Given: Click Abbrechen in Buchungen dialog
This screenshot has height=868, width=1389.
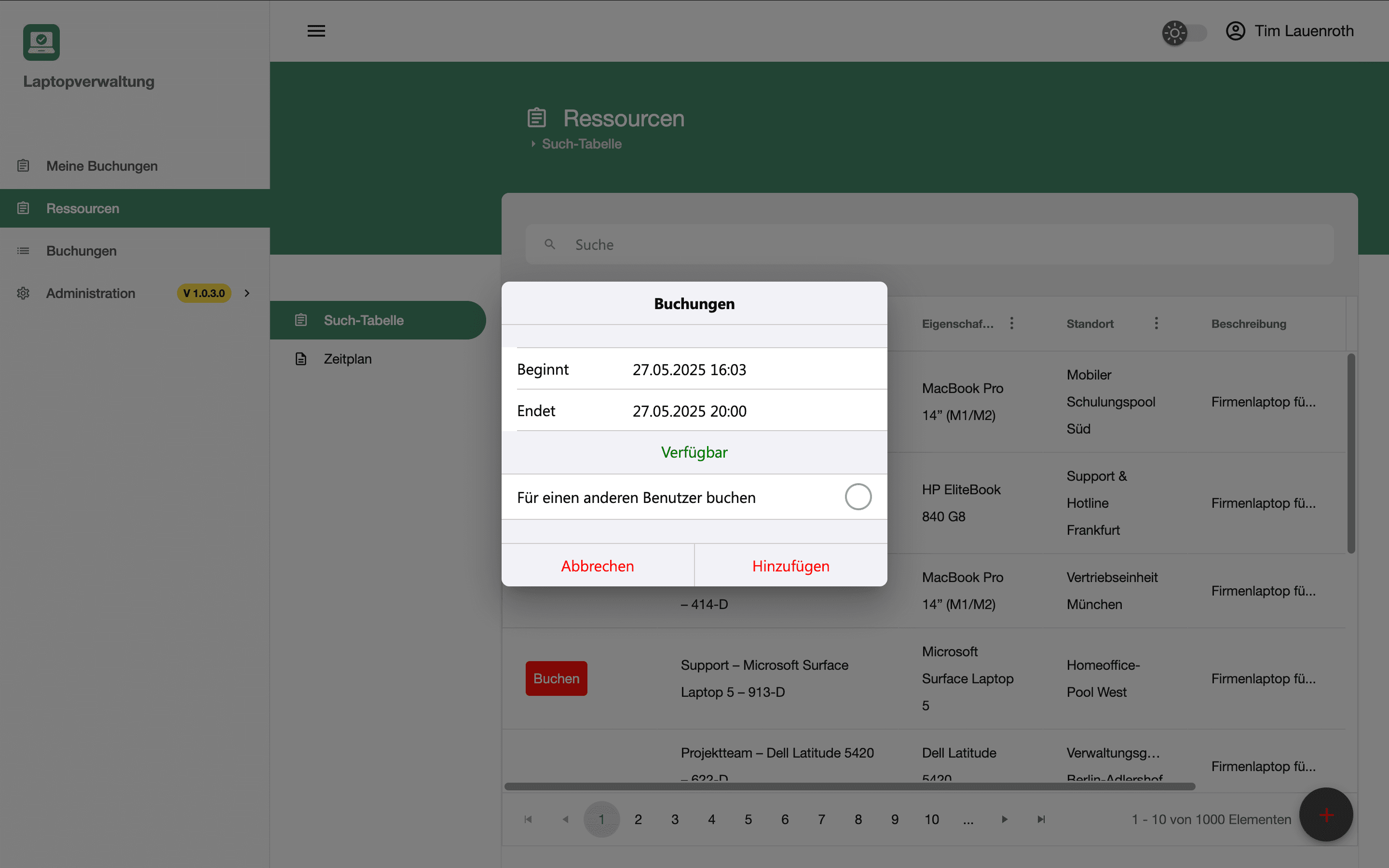Looking at the screenshot, I should [598, 566].
